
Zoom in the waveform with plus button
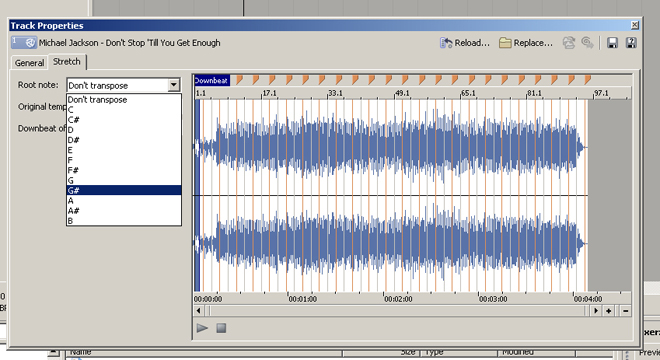point(609,311)
